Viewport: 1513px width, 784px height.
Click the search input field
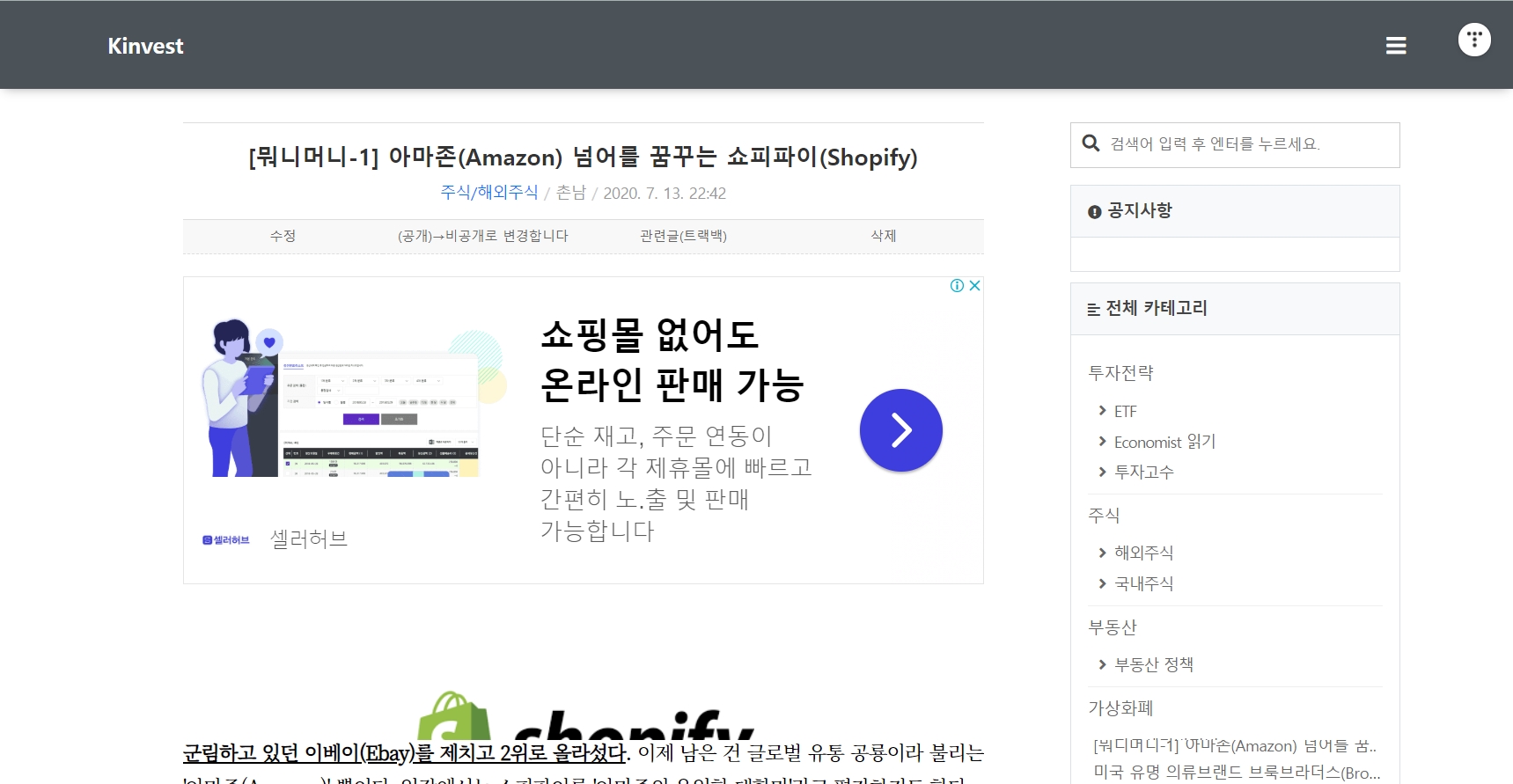pyautogui.click(x=1235, y=144)
